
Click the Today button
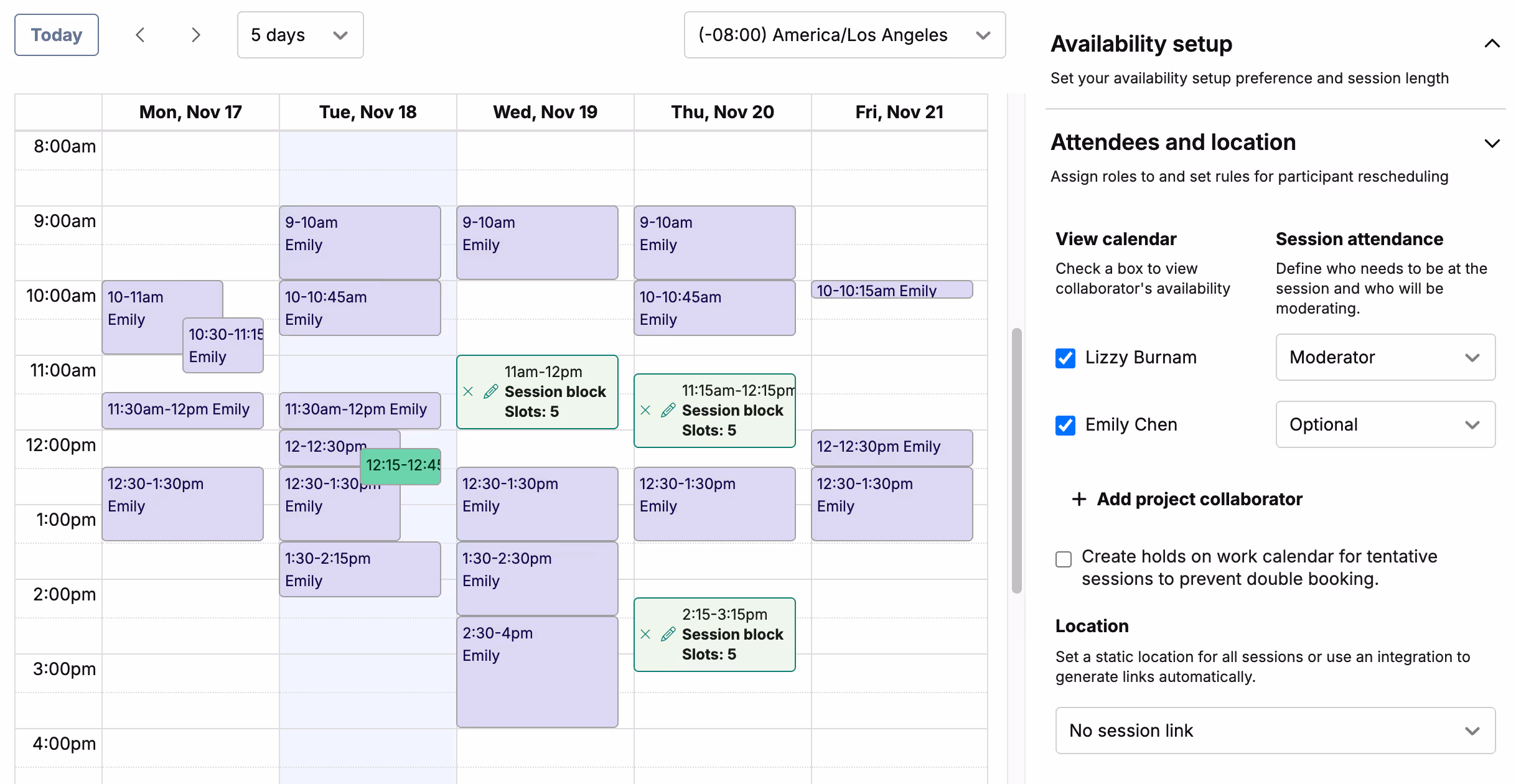(x=57, y=35)
